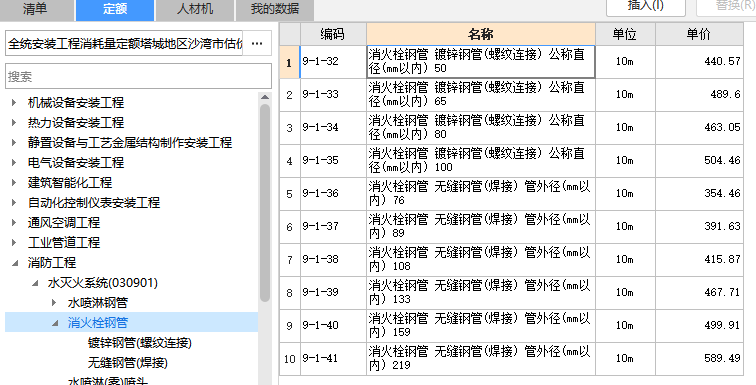
Task: Collapse the 水灭火系统(030901) node arrow
Action: 35,283
